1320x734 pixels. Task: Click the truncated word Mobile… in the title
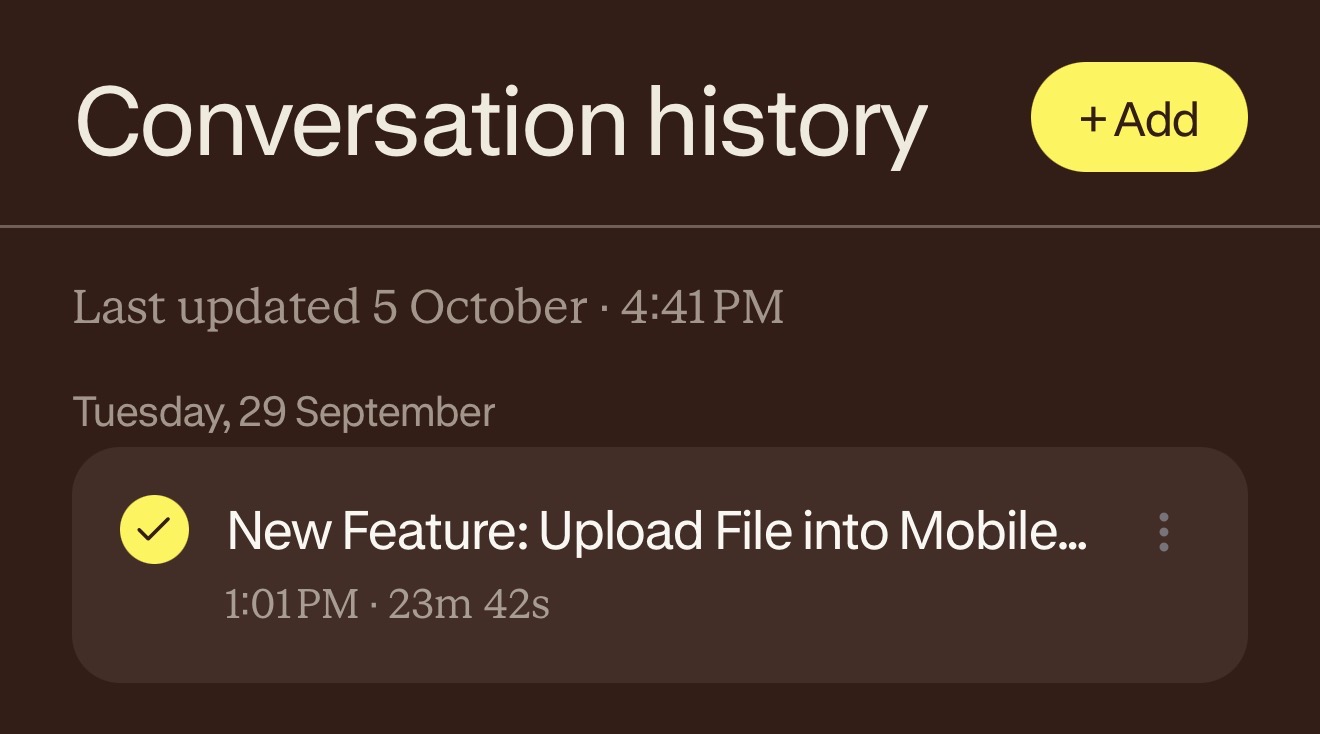pos(993,532)
